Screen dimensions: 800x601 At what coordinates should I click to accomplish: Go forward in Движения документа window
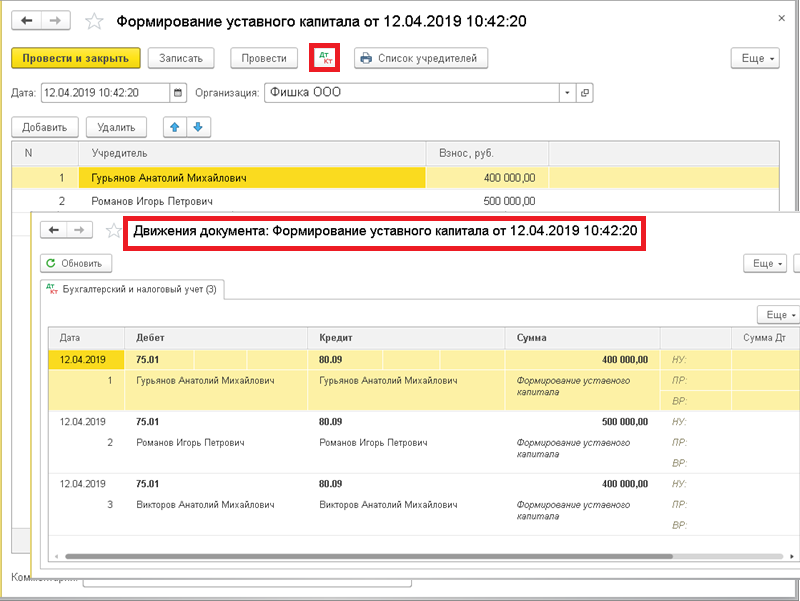(79, 230)
